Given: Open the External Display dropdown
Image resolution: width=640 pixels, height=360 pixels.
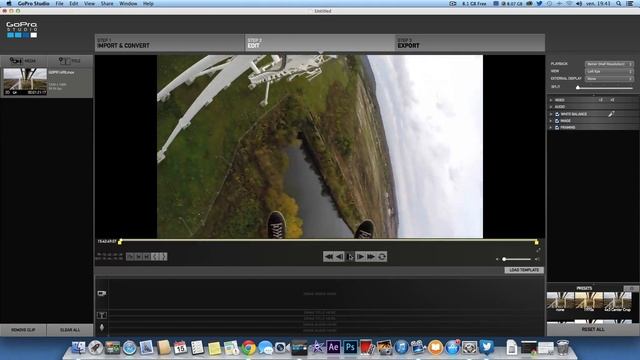Looking at the screenshot, I should pos(609,78).
